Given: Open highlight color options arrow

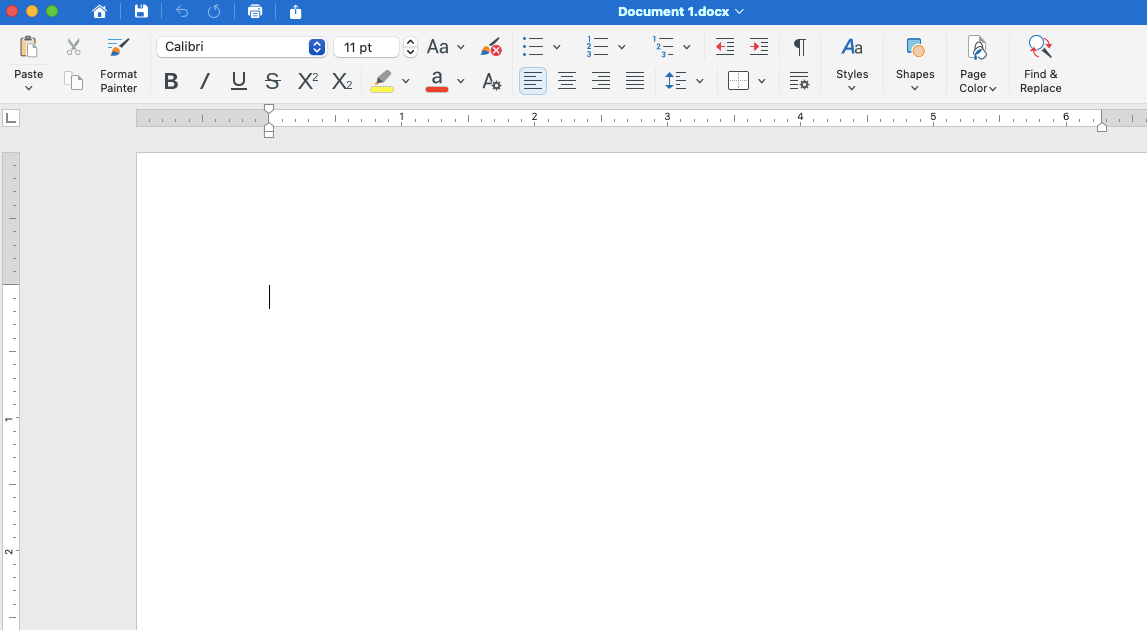Looking at the screenshot, I should (x=406, y=81).
